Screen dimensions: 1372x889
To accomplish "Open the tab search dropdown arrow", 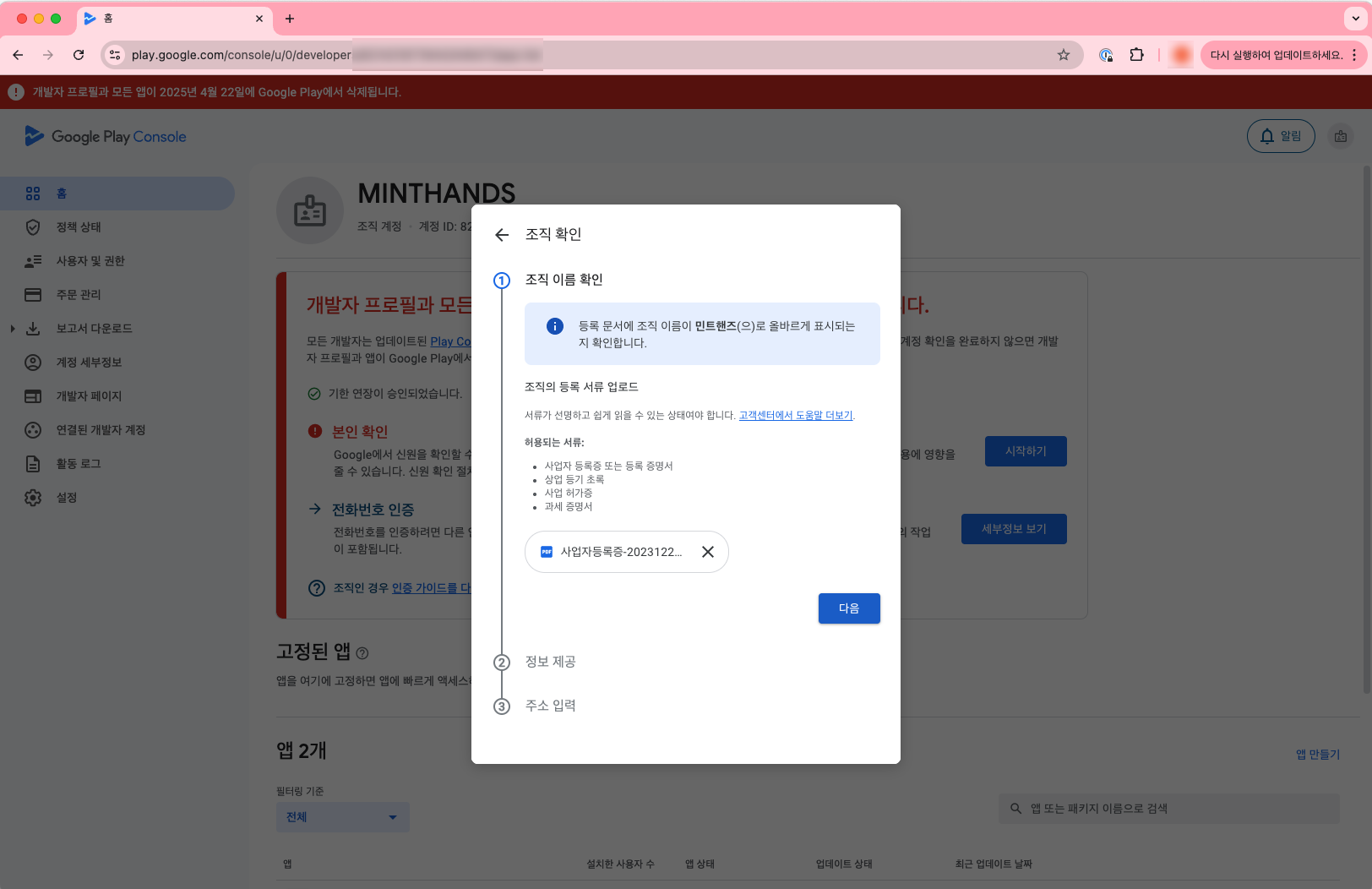I will (1356, 19).
